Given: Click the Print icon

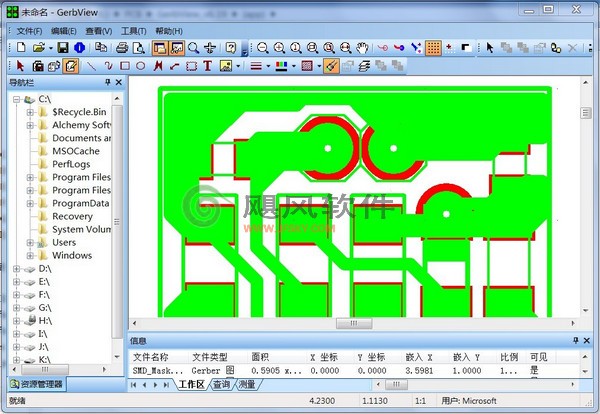Looking at the screenshot, I should pyautogui.click(x=122, y=47).
